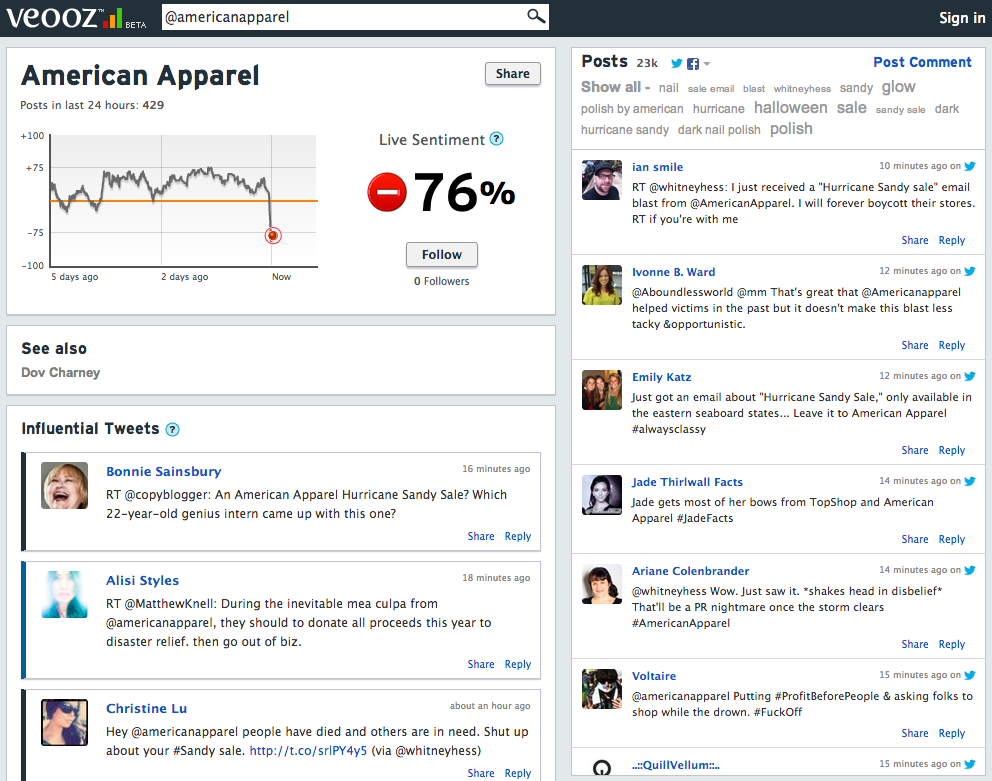Click the red negative sentiment icon

click(x=387, y=192)
